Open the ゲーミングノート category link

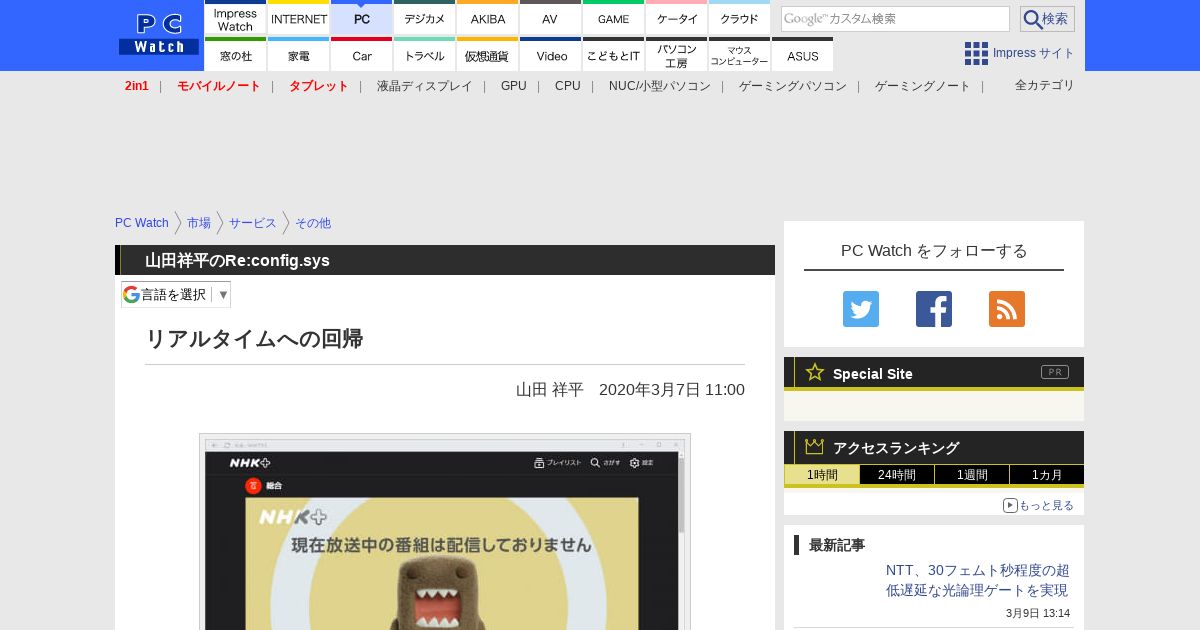(x=923, y=86)
